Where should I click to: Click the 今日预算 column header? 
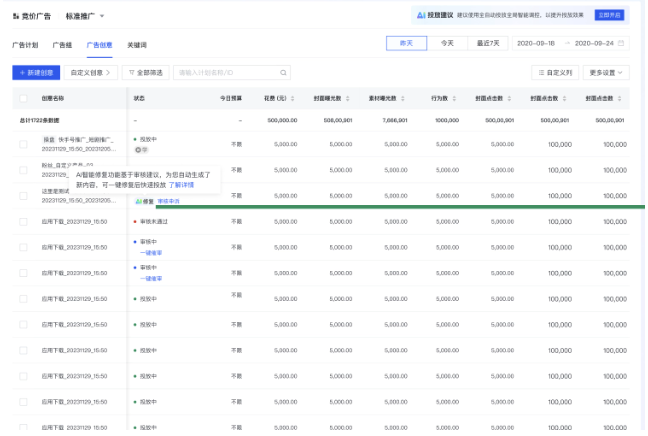point(231,98)
